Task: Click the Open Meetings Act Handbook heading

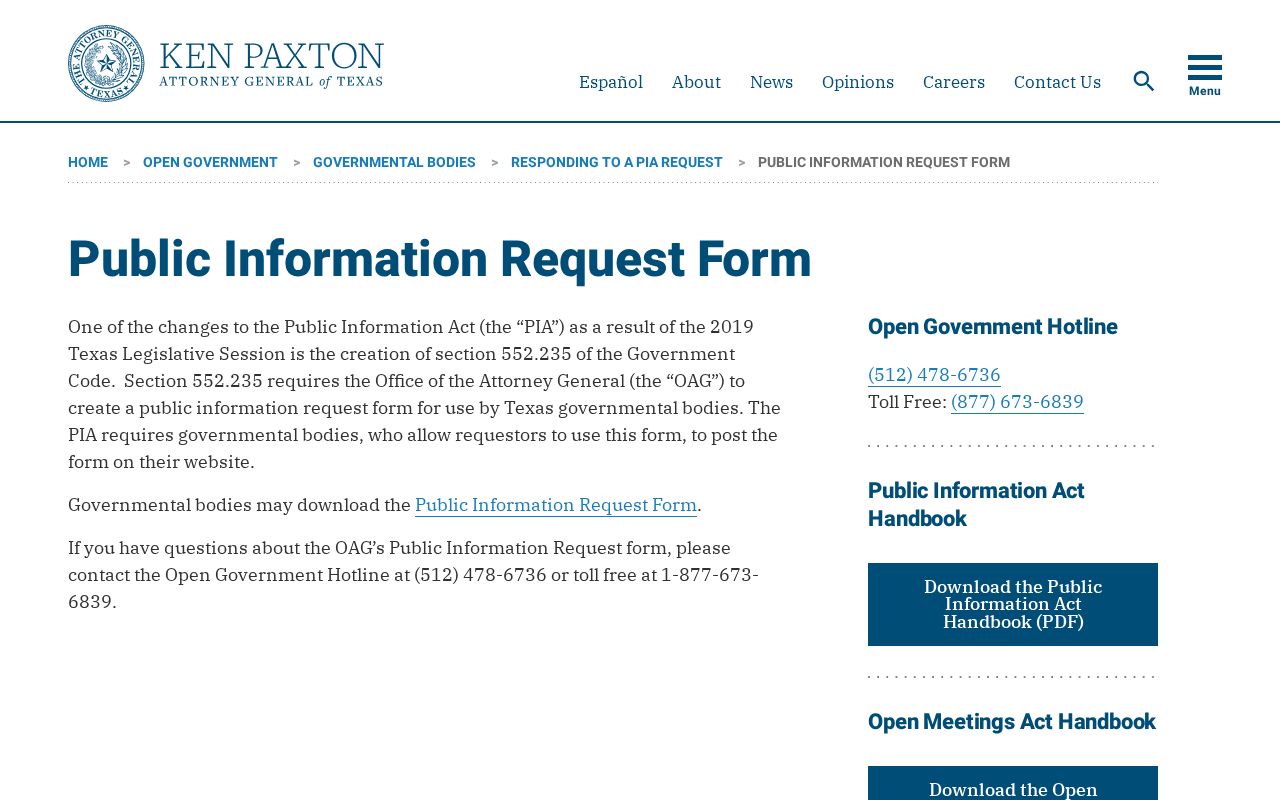Action: [x=1012, y=722]
